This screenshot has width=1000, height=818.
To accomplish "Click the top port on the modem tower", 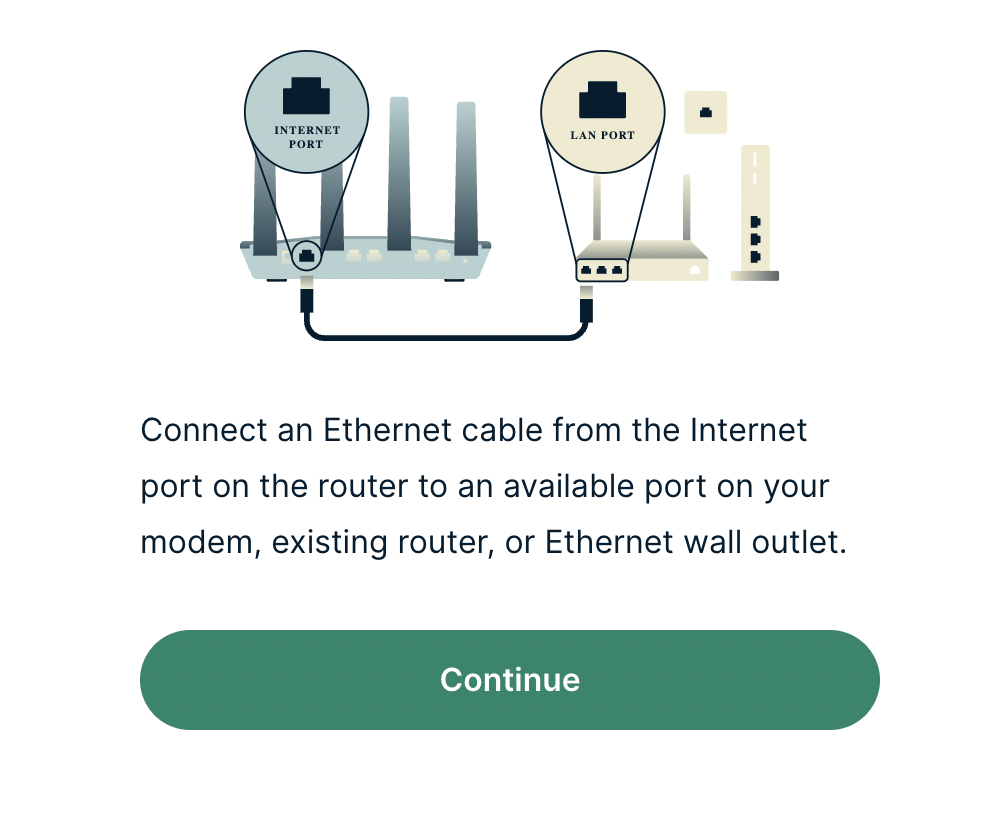I will (756, 221).
